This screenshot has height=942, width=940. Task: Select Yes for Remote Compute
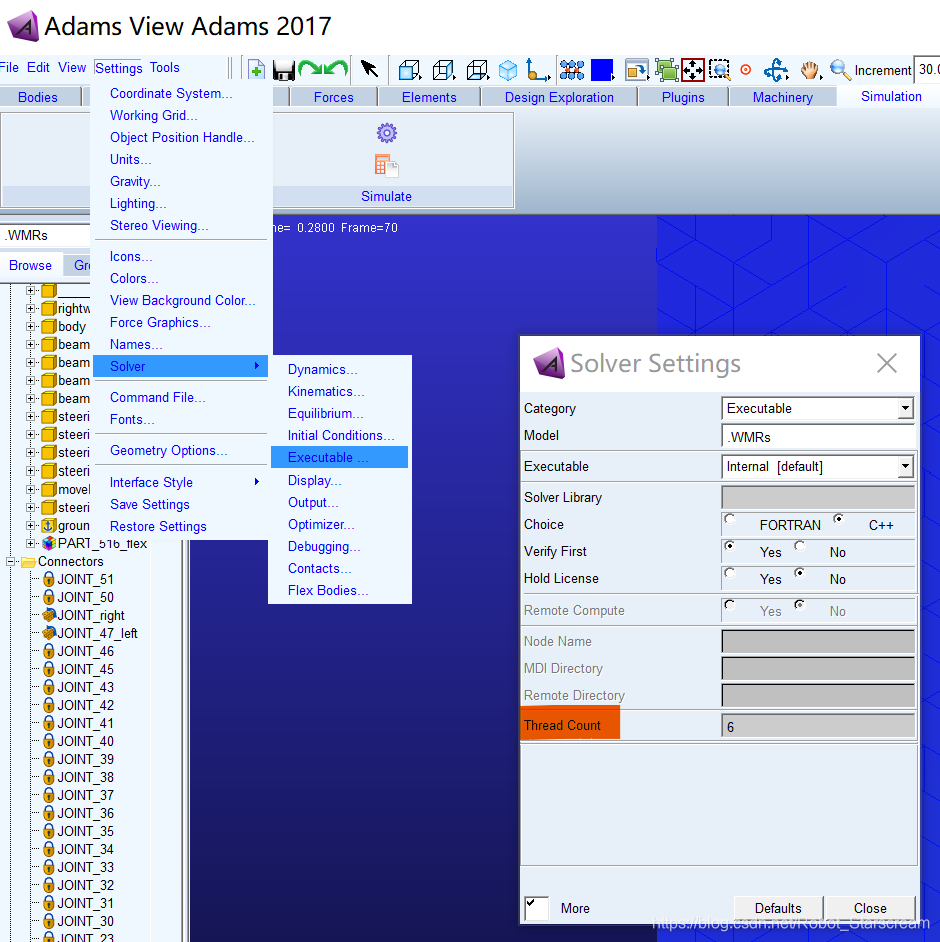click(x=730, y=604)
